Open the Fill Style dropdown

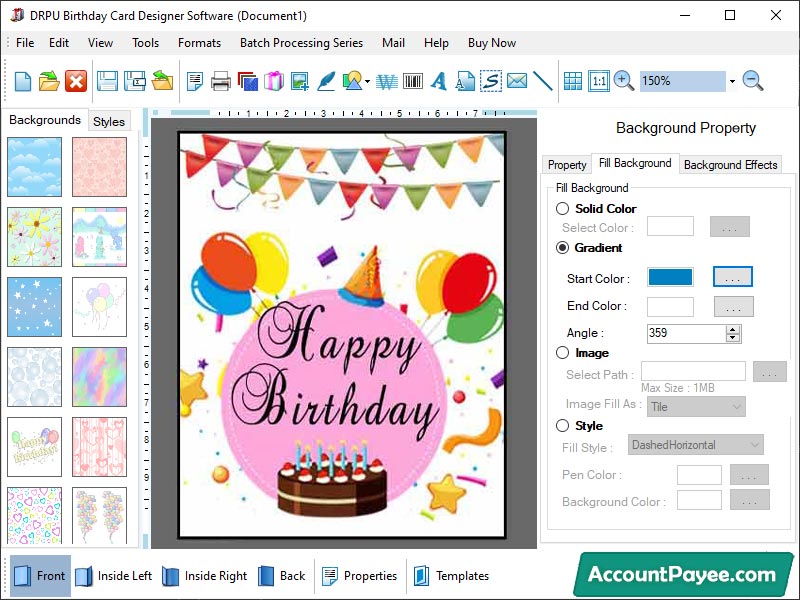pyautogui.click(x=696, y=444)
